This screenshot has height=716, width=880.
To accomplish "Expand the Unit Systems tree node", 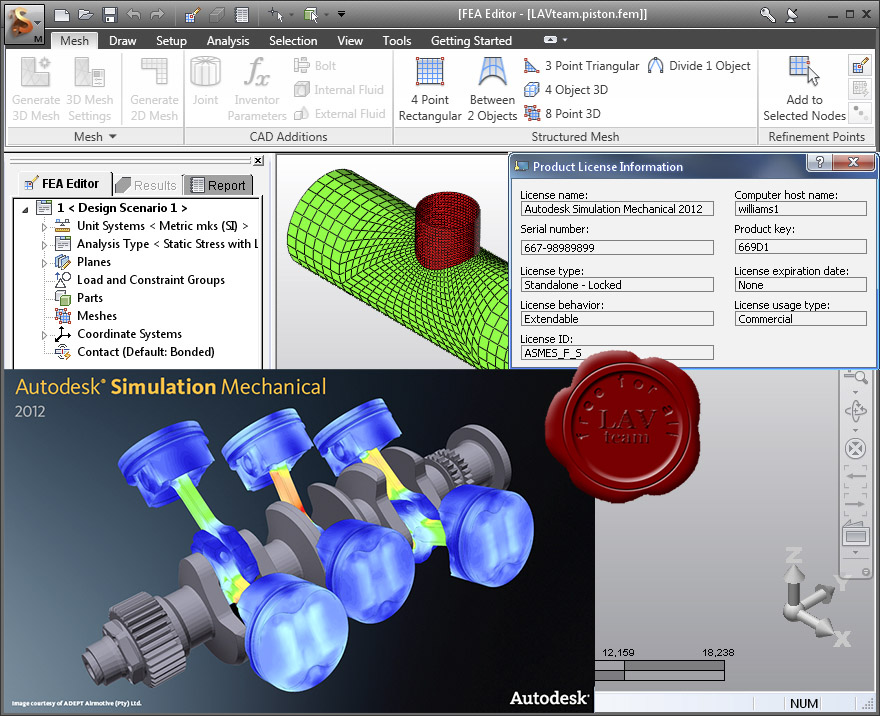I will point(44,227).
